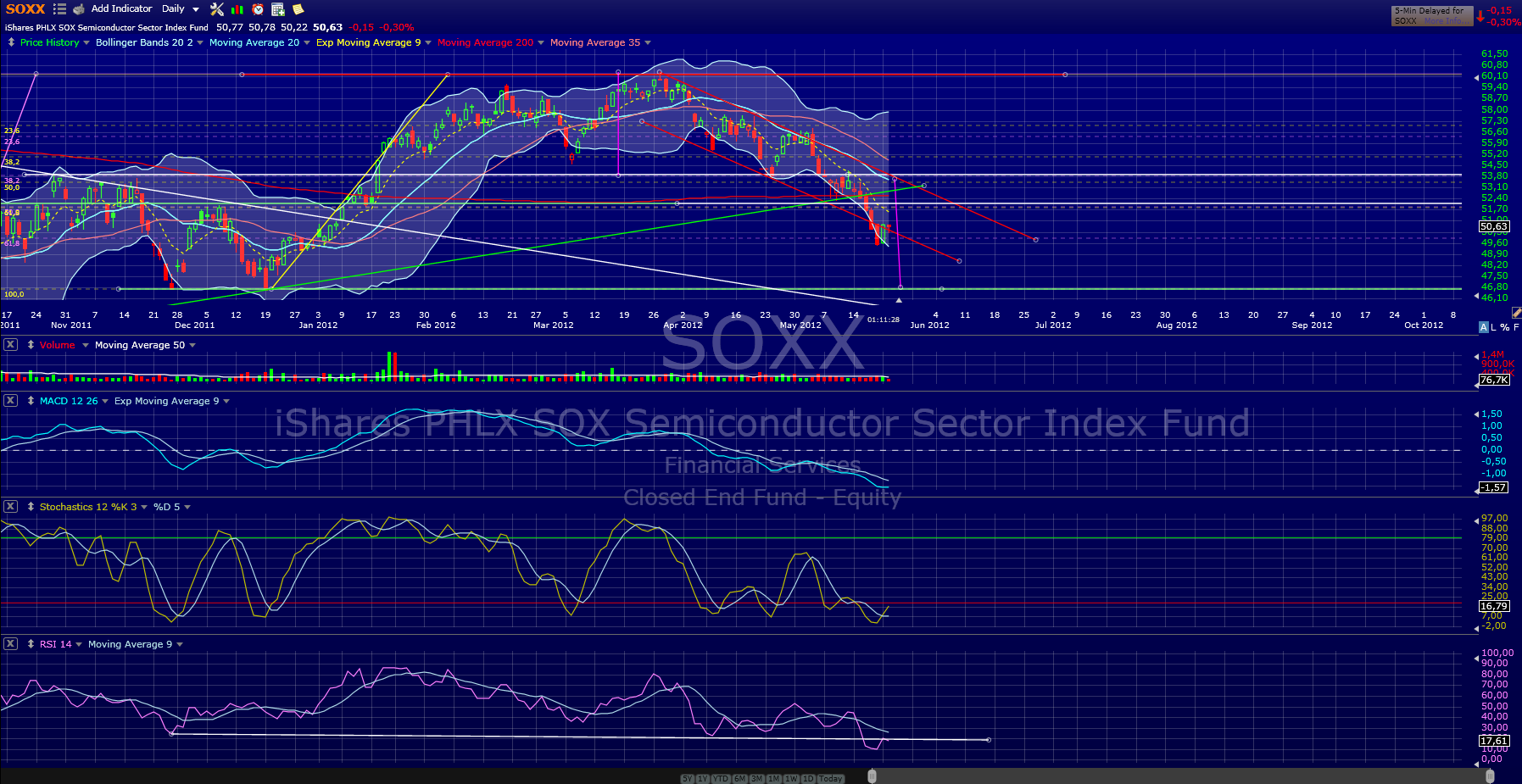Click the pencil drawing tool icon
Screen dimensions: 1522x784
[x=1516, y=313]
